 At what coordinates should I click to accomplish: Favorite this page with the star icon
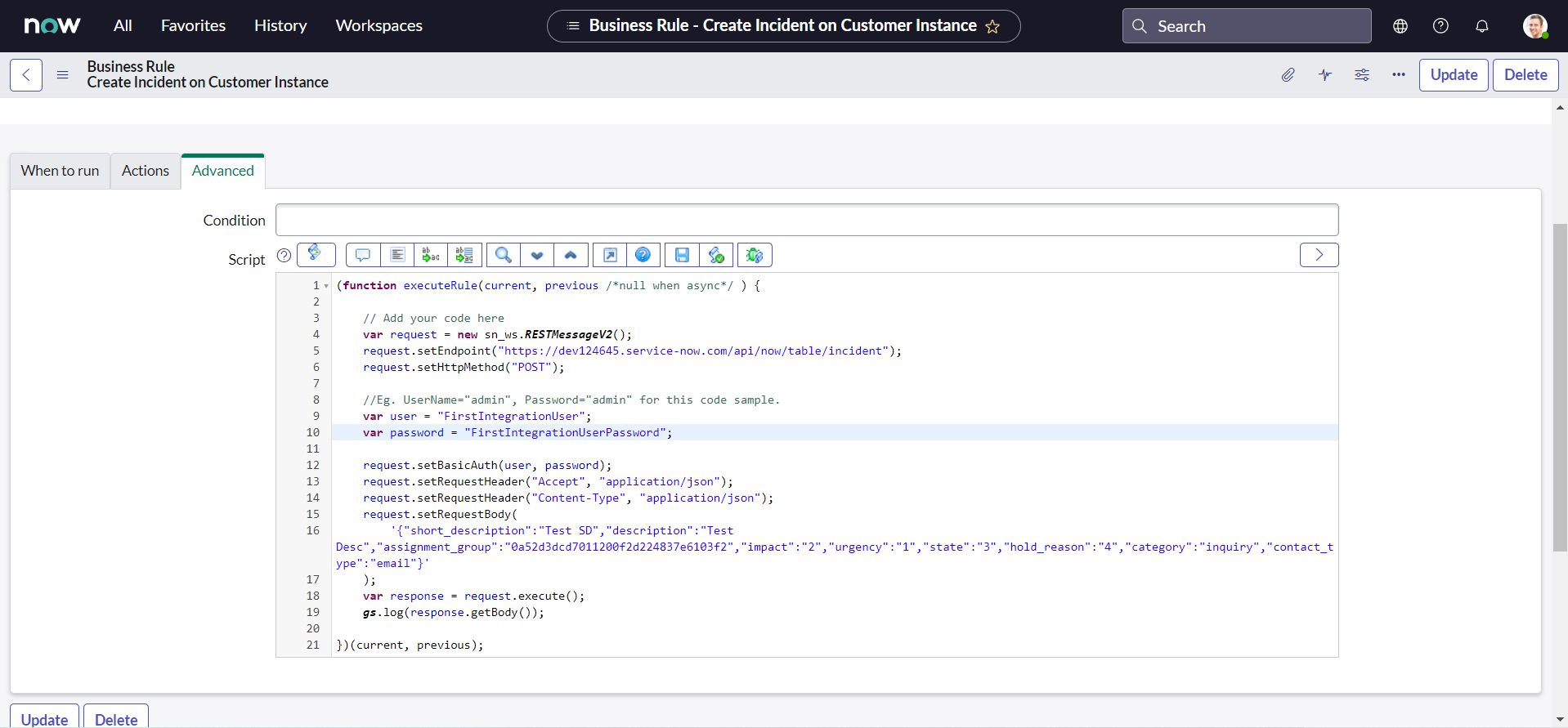tap(992, 26)
